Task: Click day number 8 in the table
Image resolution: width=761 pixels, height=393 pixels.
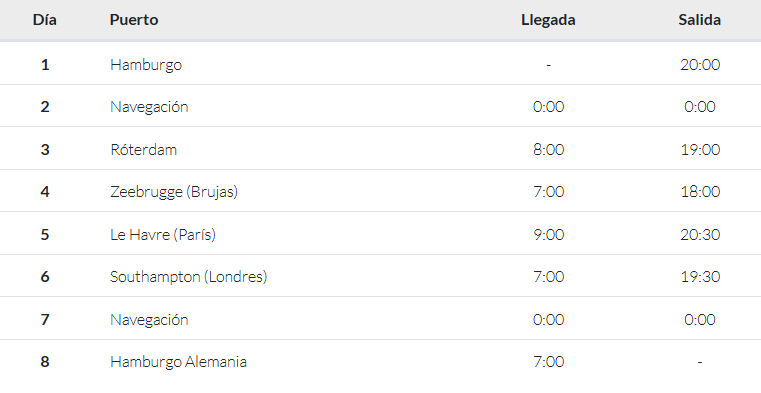Action: point(45,362)
